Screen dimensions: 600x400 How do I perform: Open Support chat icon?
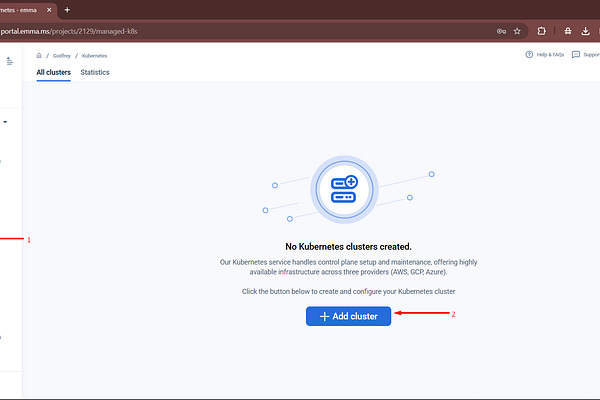(x=576, y=55)
